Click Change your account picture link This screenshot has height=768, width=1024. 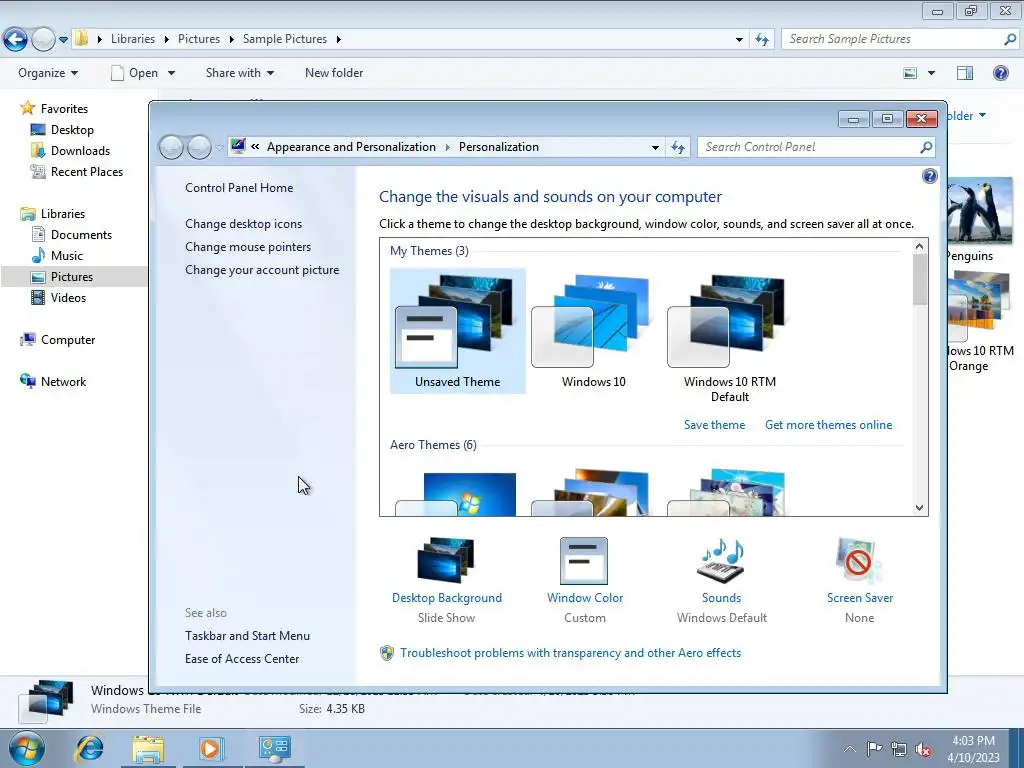pyautogui.click(x=262, y=270)
